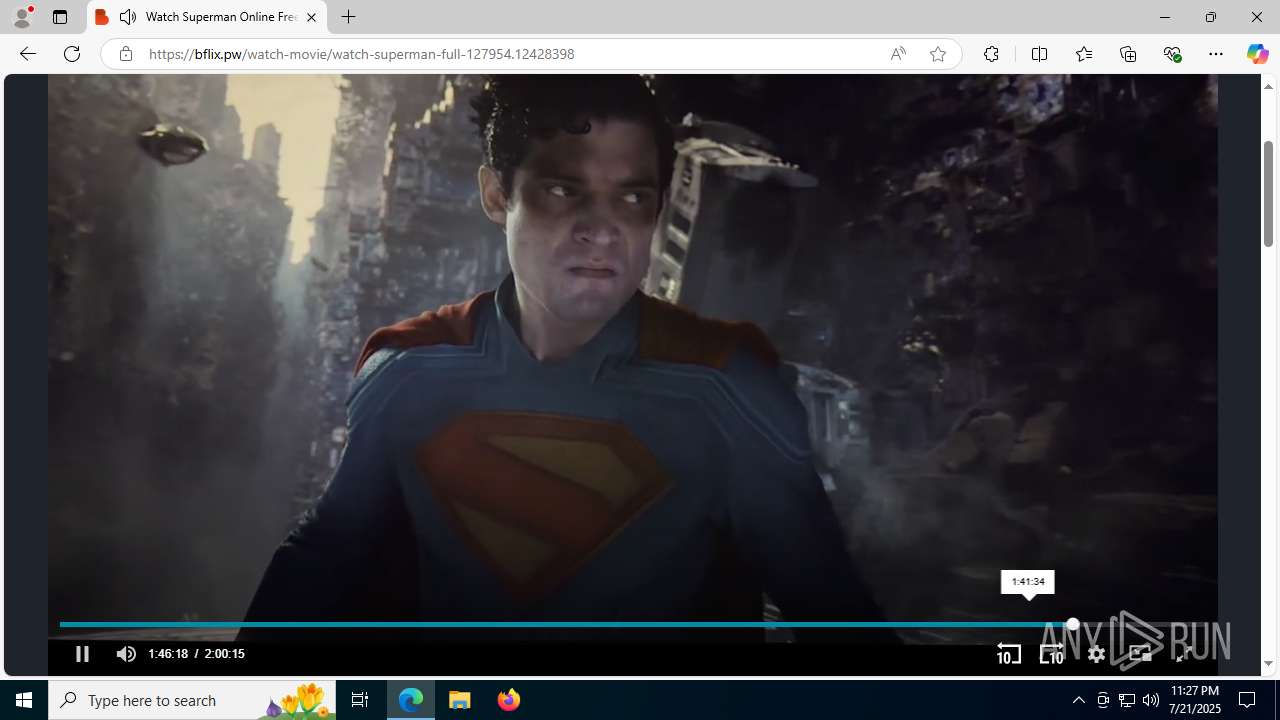Enter fullscreen mode in video player
Screen dimensions: 1280x720
point(1184,654)
